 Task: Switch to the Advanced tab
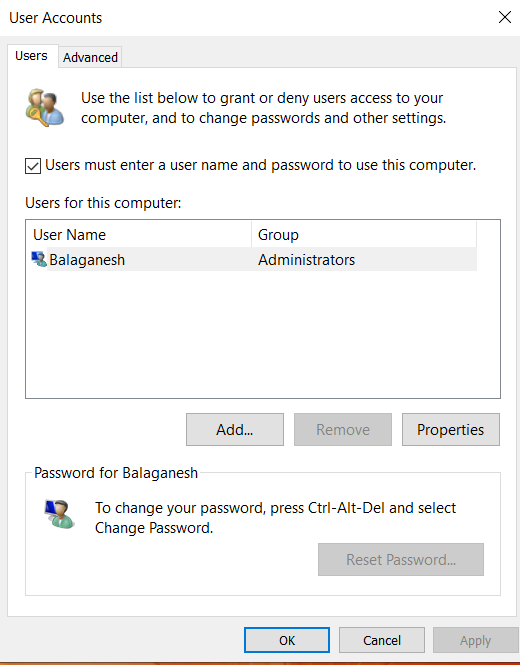coord(90,57)
